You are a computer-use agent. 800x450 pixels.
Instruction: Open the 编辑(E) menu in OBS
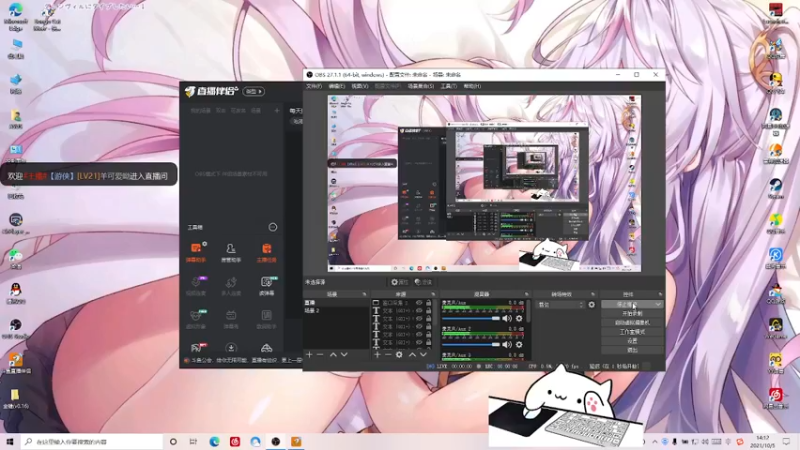(x=337, y=86)
